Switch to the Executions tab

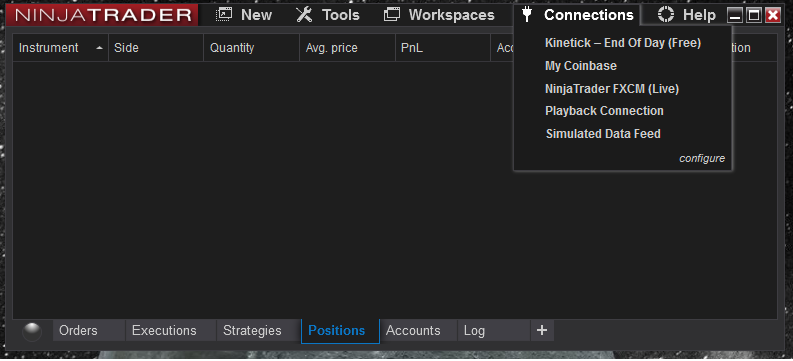pyautogui.click(x=171, y=331)
